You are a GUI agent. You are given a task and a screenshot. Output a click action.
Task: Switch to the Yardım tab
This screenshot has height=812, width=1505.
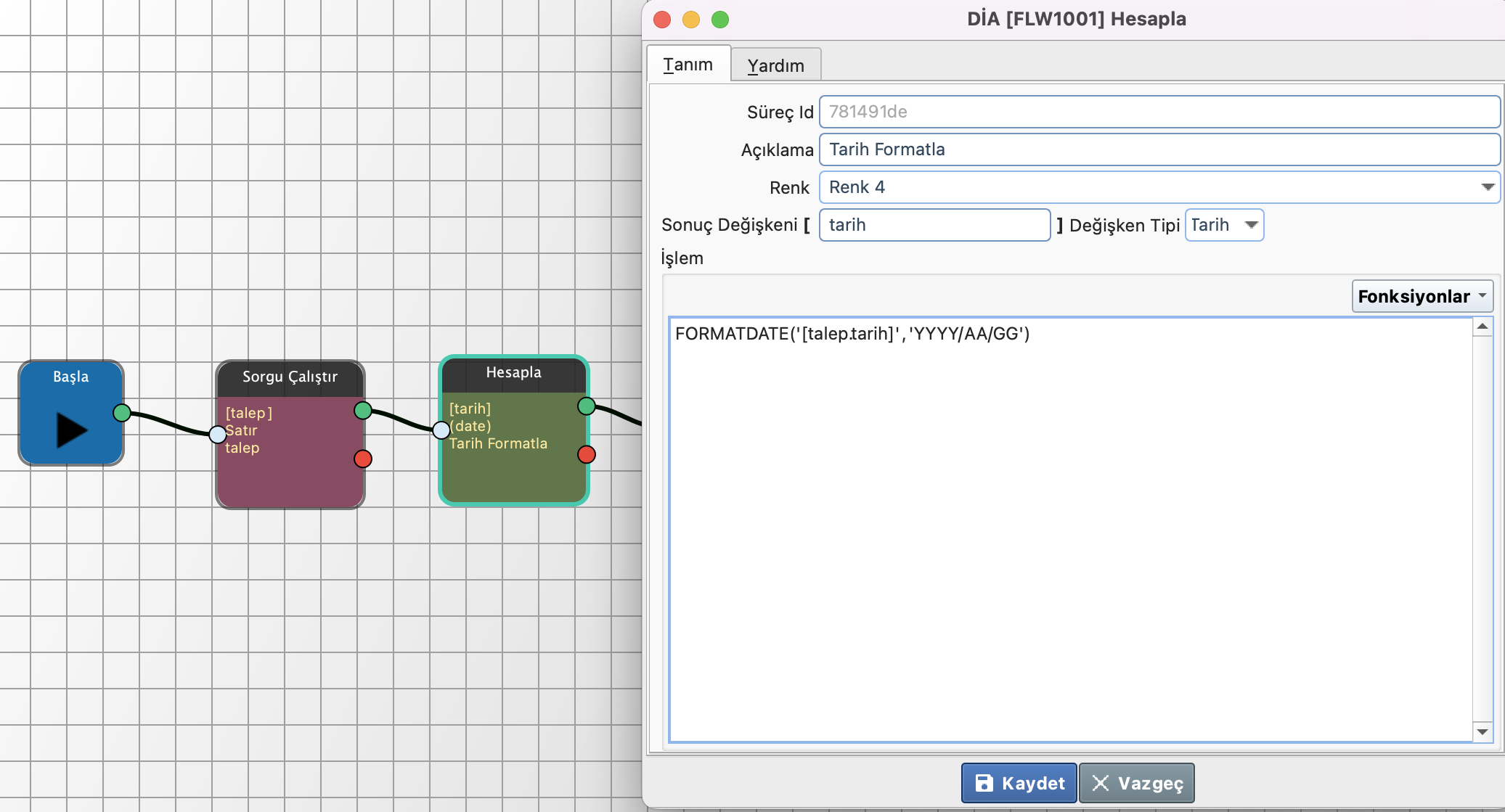coord(775,65)
